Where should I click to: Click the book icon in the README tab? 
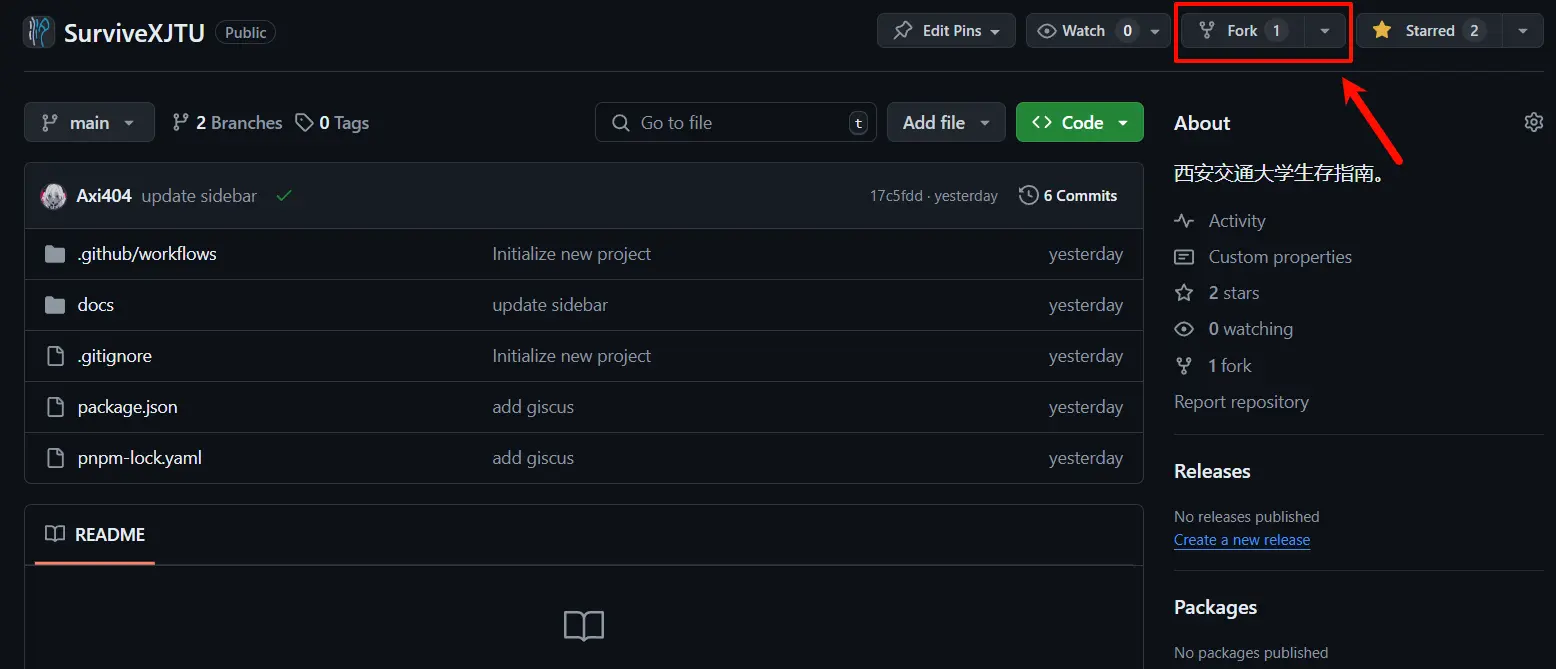[55, 534]
